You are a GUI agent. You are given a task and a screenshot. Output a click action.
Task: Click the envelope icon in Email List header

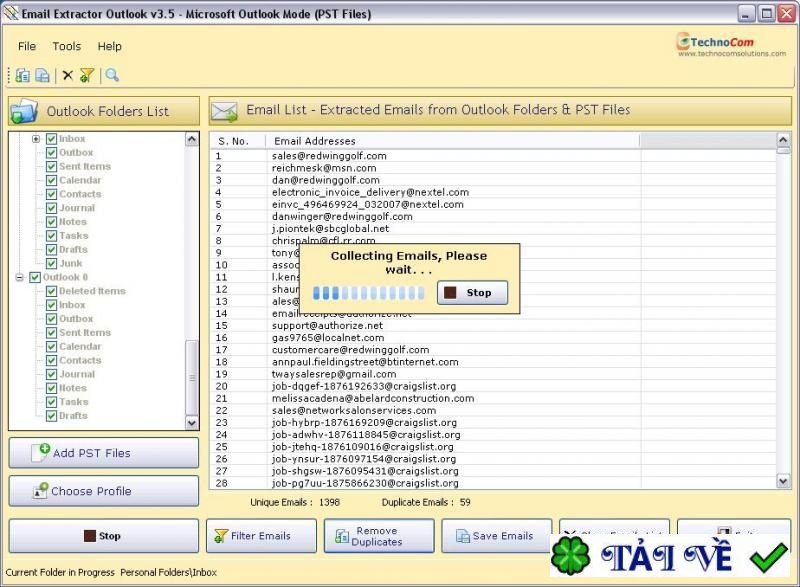pos(224,111)
